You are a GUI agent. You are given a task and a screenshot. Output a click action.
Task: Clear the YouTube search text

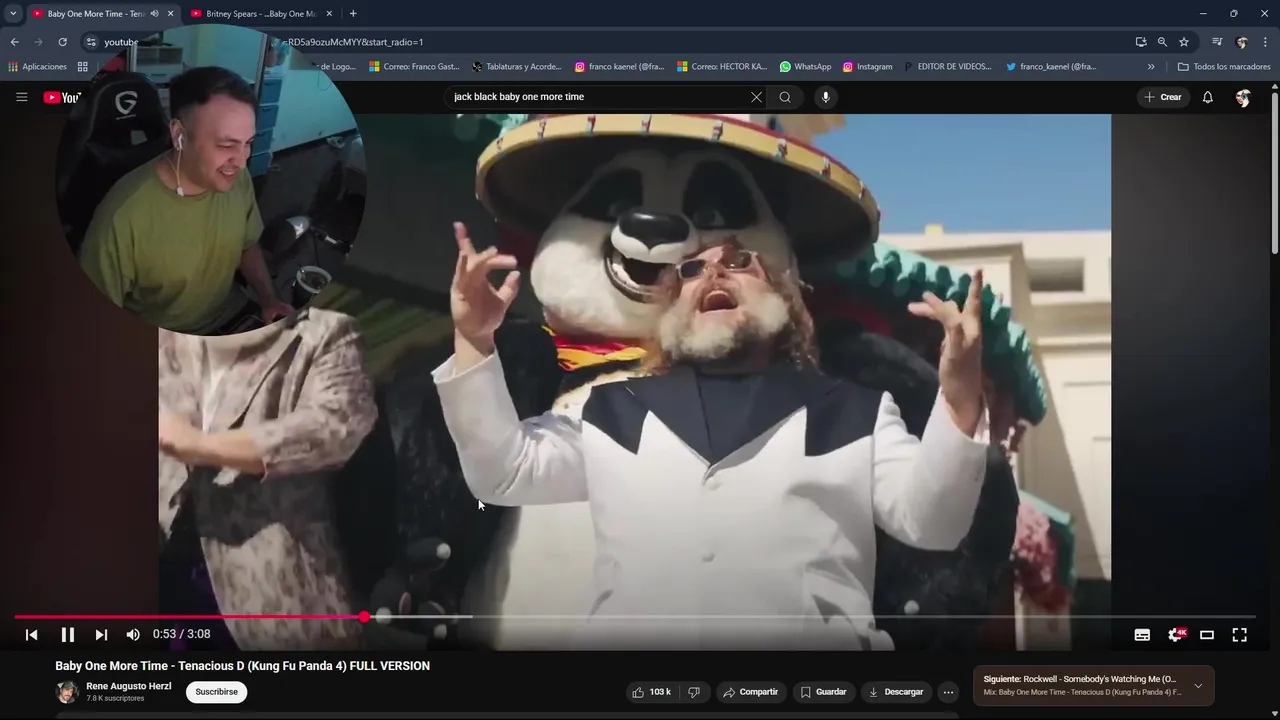(x=756, y=97)
